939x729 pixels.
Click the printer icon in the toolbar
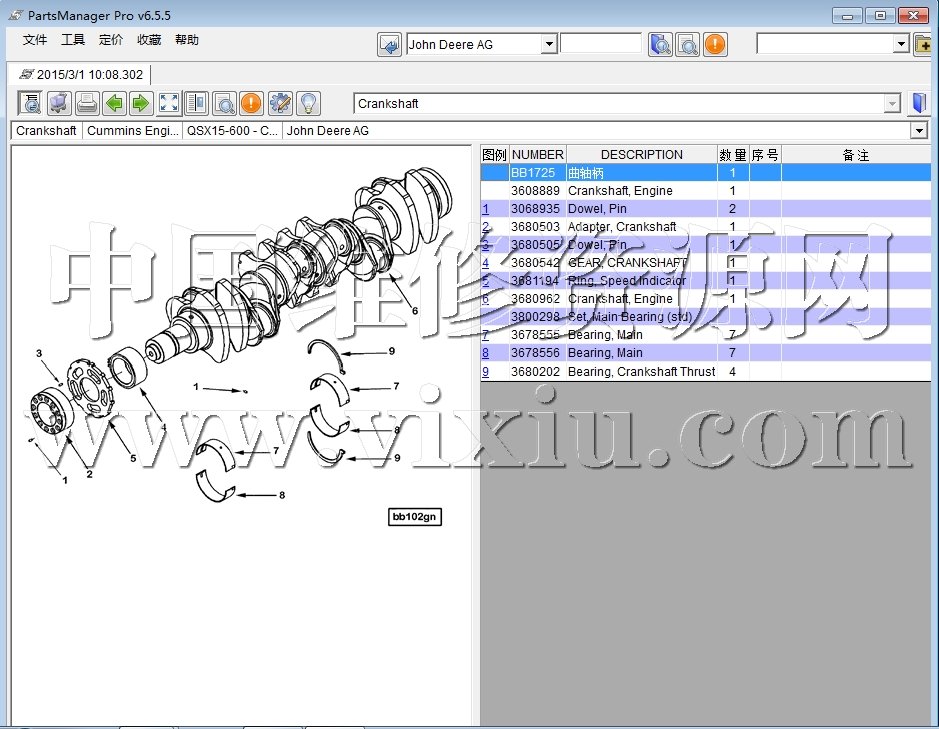coord(87,103)
